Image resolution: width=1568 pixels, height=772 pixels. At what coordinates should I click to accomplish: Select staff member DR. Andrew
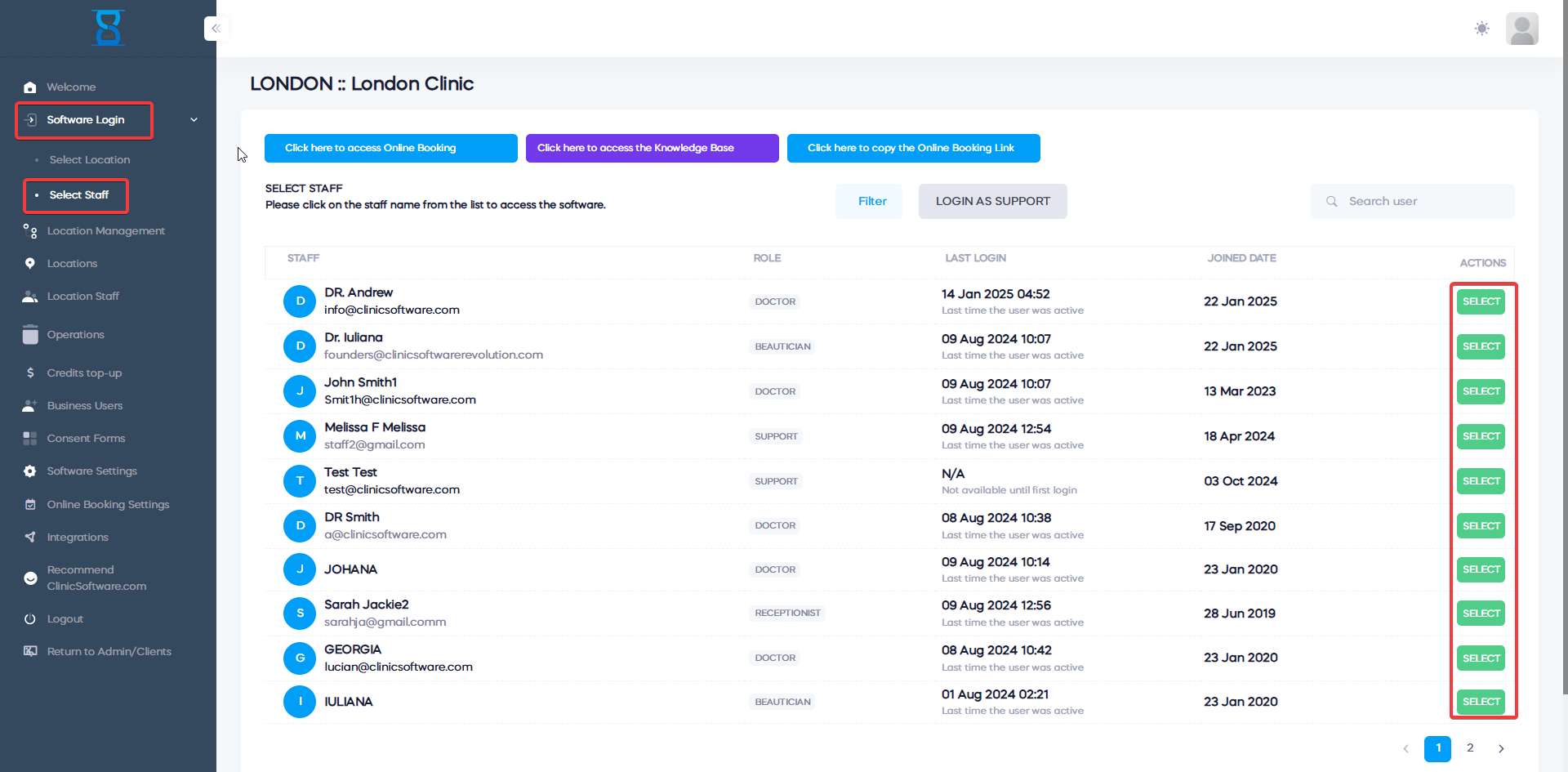[1481, 301]
